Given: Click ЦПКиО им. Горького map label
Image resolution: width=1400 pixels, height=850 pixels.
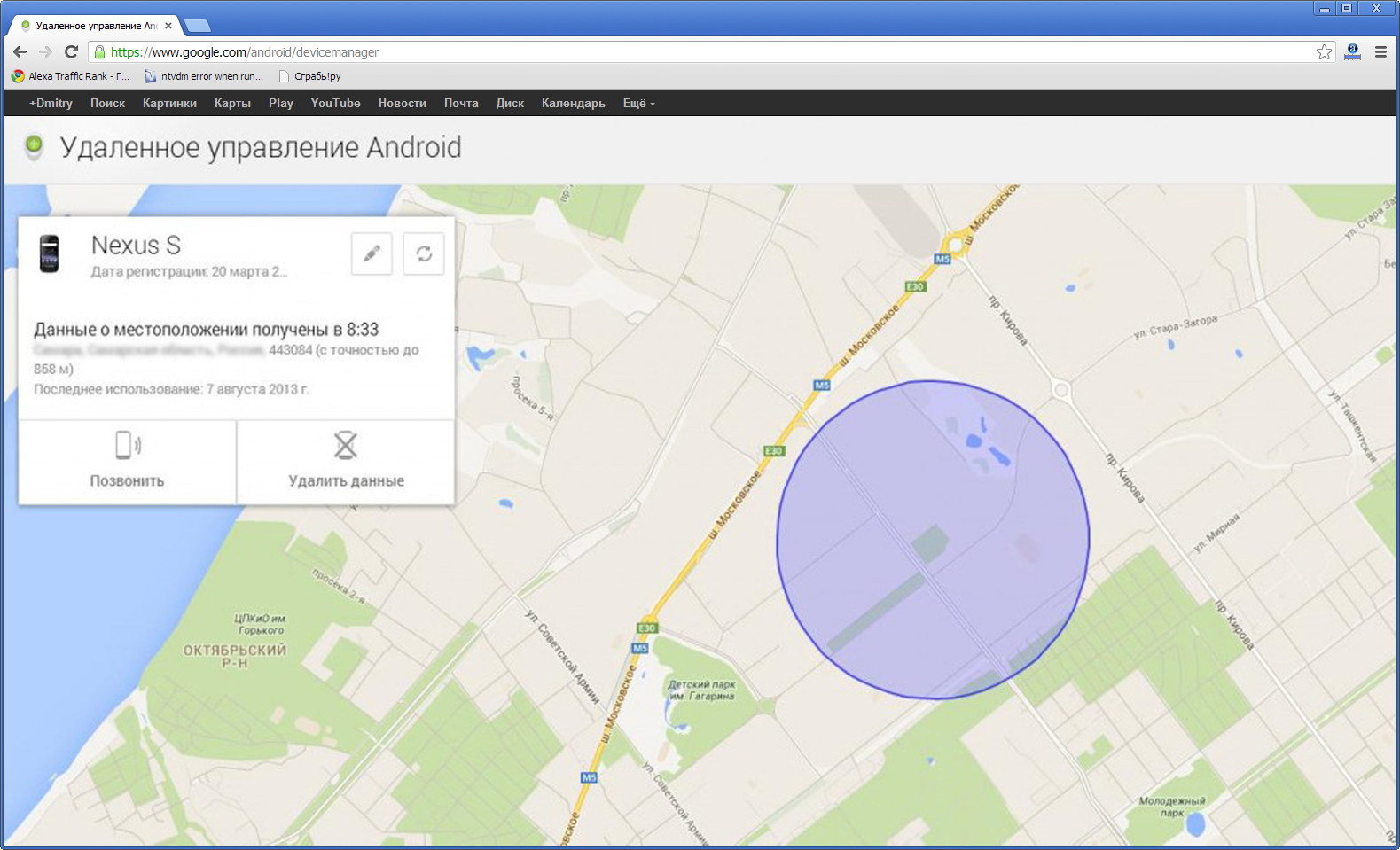Looking at the screenshot, I should tap(260, 624).
